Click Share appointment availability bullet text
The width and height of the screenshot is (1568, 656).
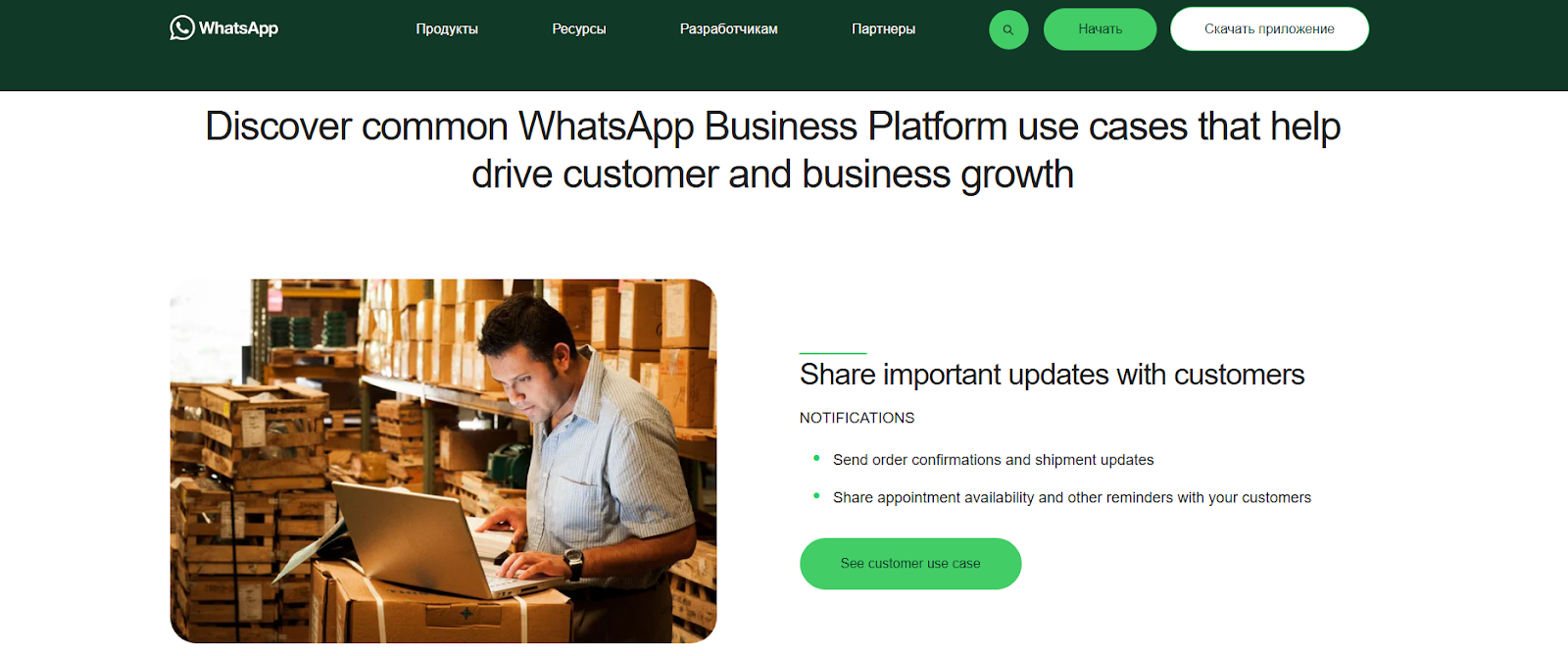[1072, 498]
